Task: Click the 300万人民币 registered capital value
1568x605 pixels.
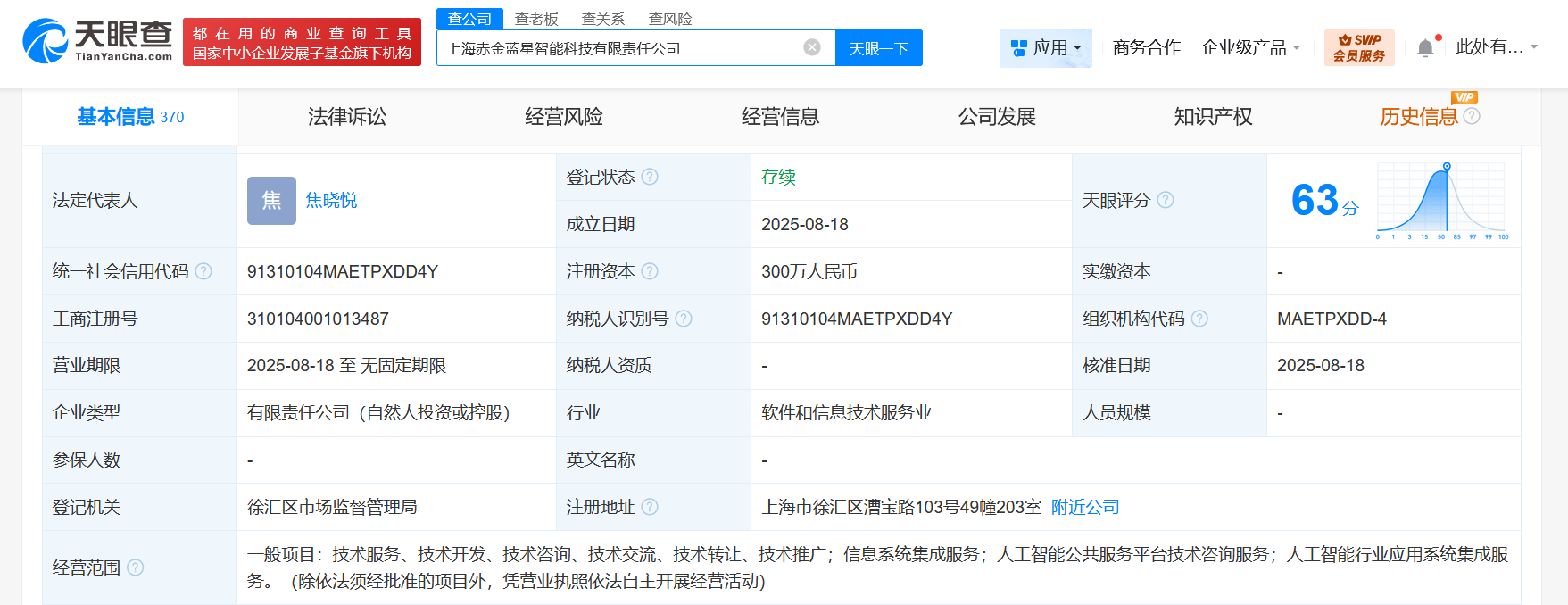Action: 809,271
